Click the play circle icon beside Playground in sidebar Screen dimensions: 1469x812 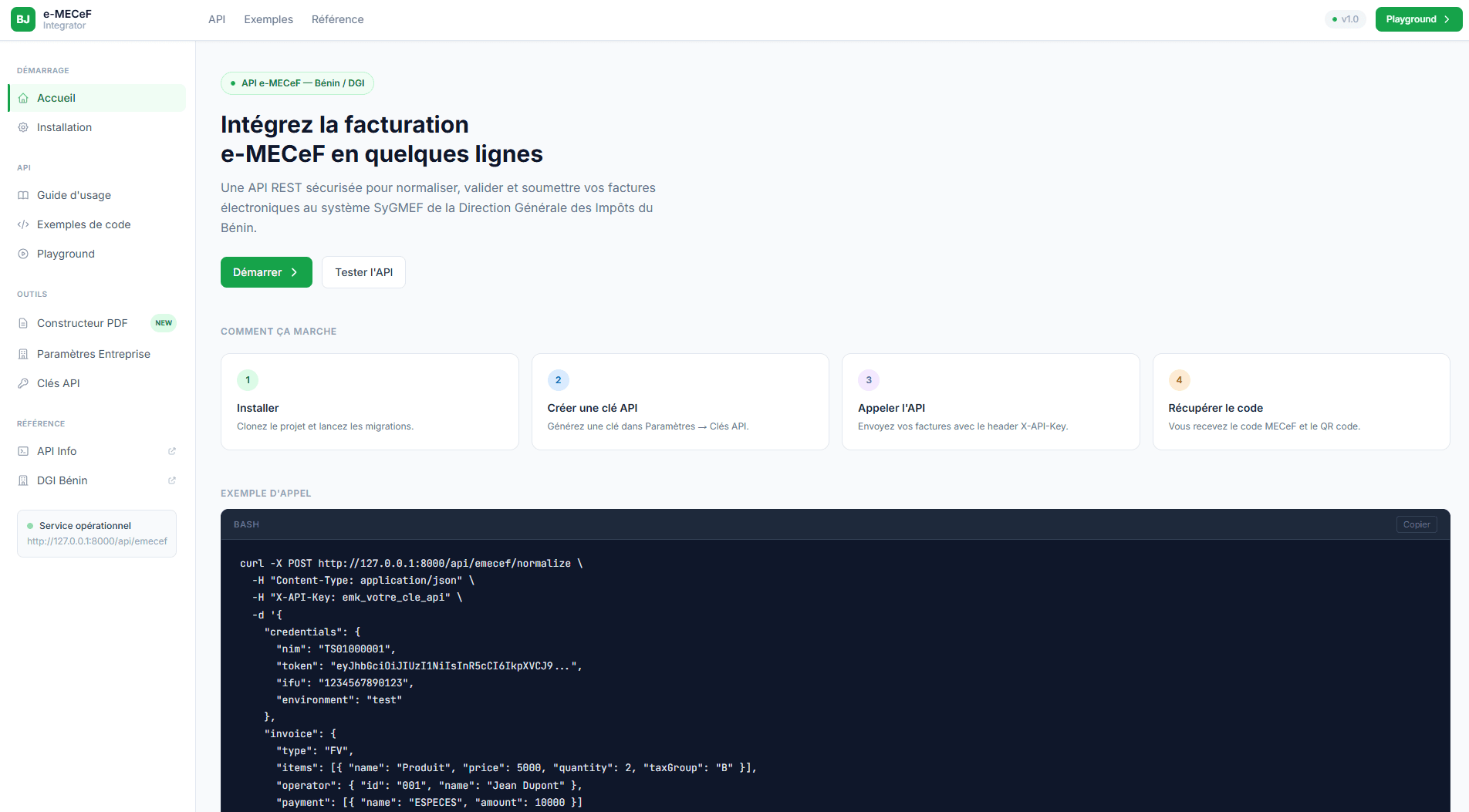click(23, 254)
